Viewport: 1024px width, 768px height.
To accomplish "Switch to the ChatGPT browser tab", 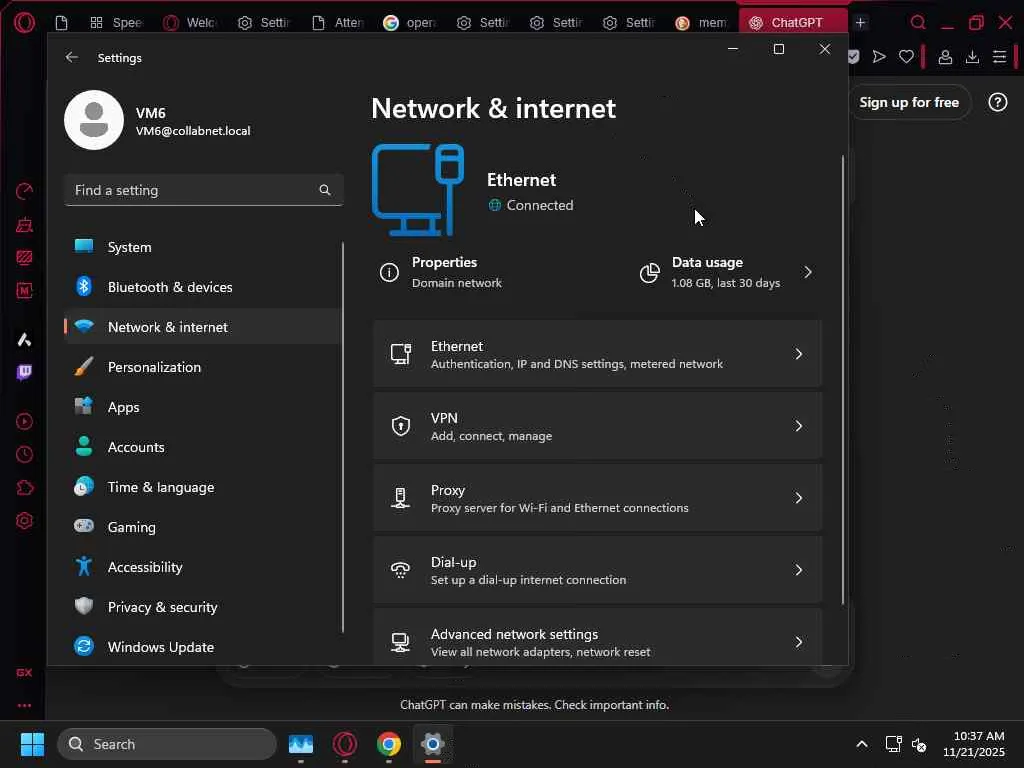I will 795,23.
